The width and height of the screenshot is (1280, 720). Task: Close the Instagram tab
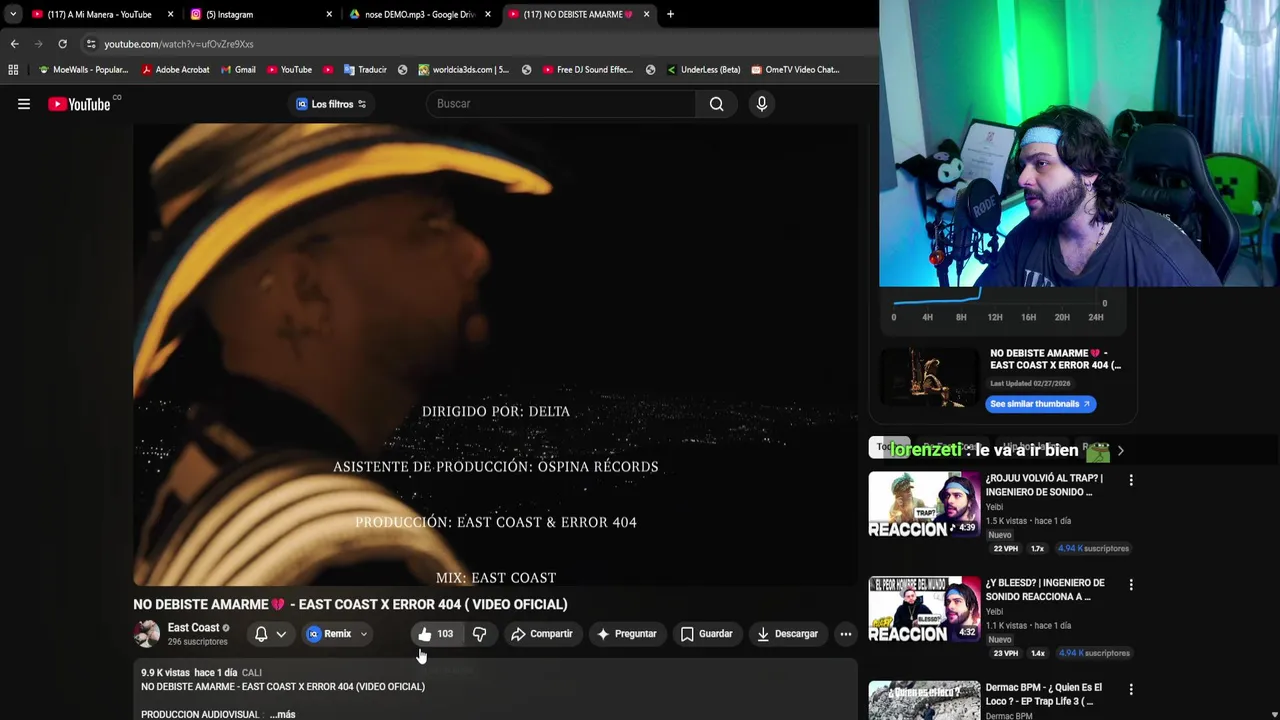(x=329, y=14)
